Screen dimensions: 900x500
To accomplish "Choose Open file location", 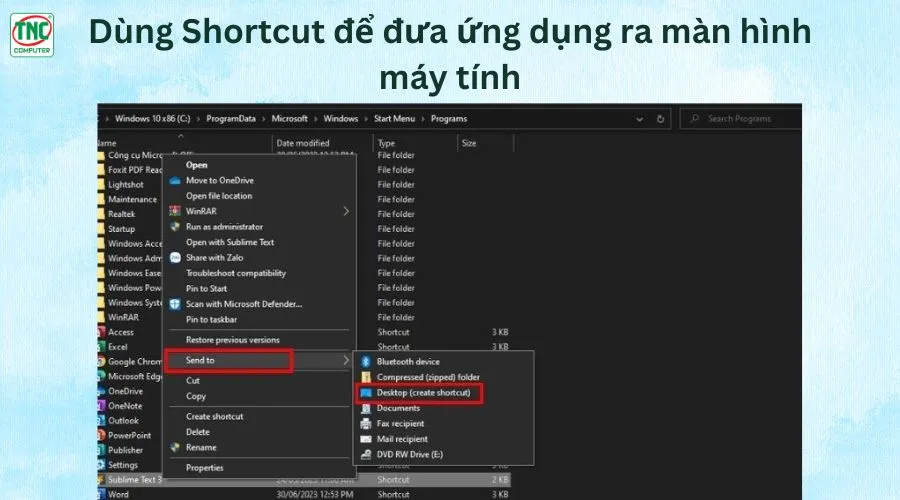I will [x=219, y=196].
